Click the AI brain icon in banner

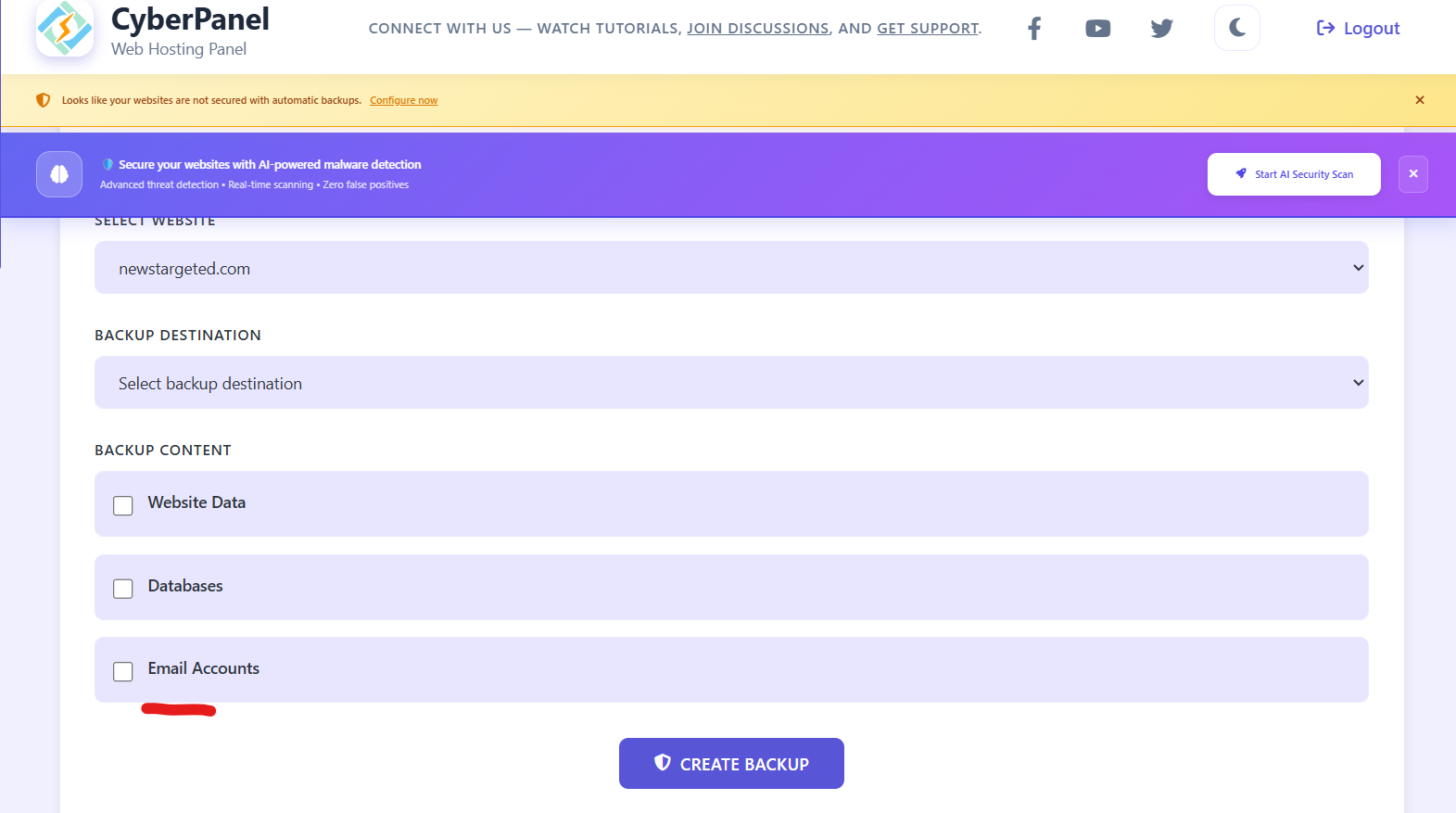coord(59,174)
